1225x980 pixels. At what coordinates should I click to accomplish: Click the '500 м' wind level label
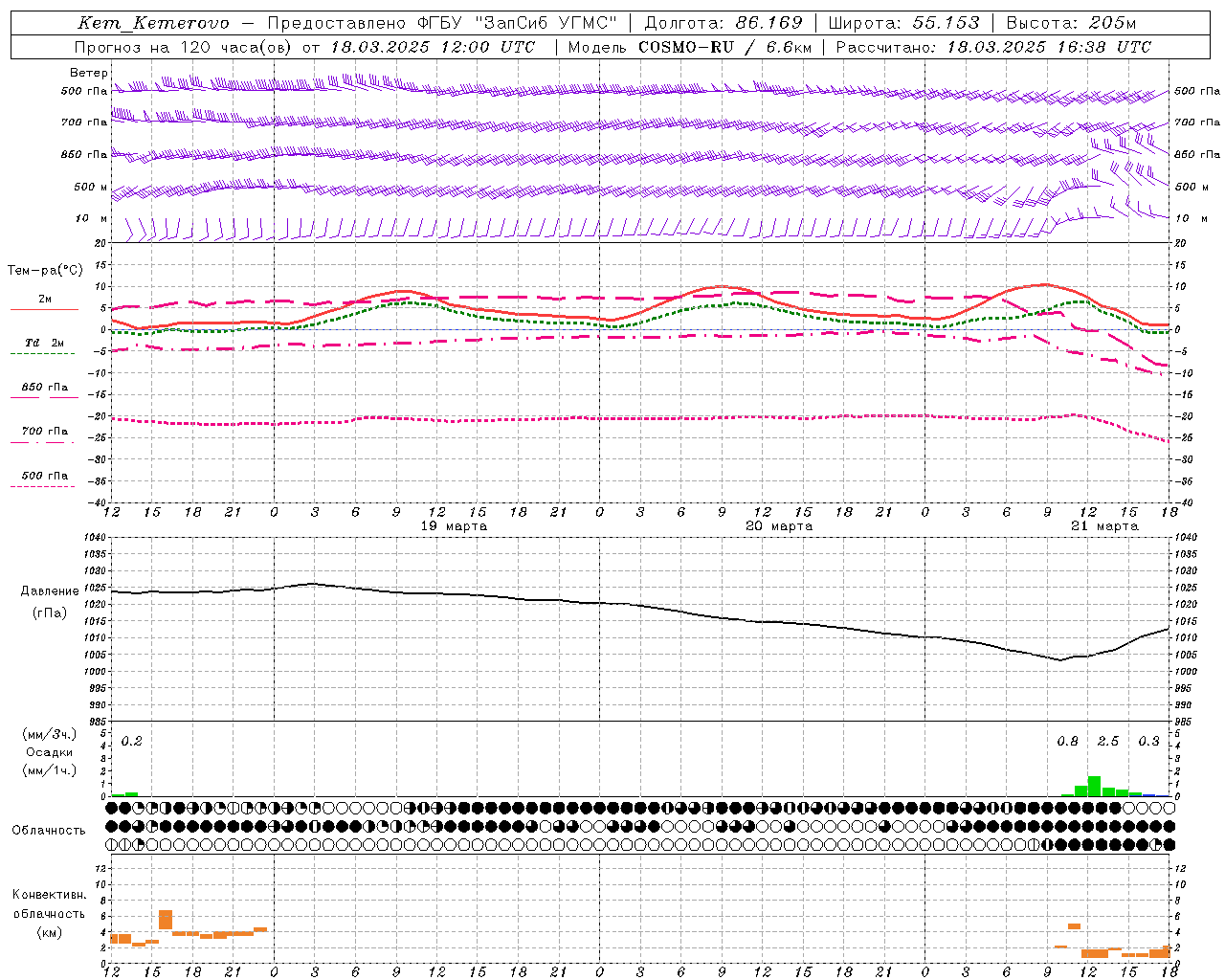pos(91,187)
